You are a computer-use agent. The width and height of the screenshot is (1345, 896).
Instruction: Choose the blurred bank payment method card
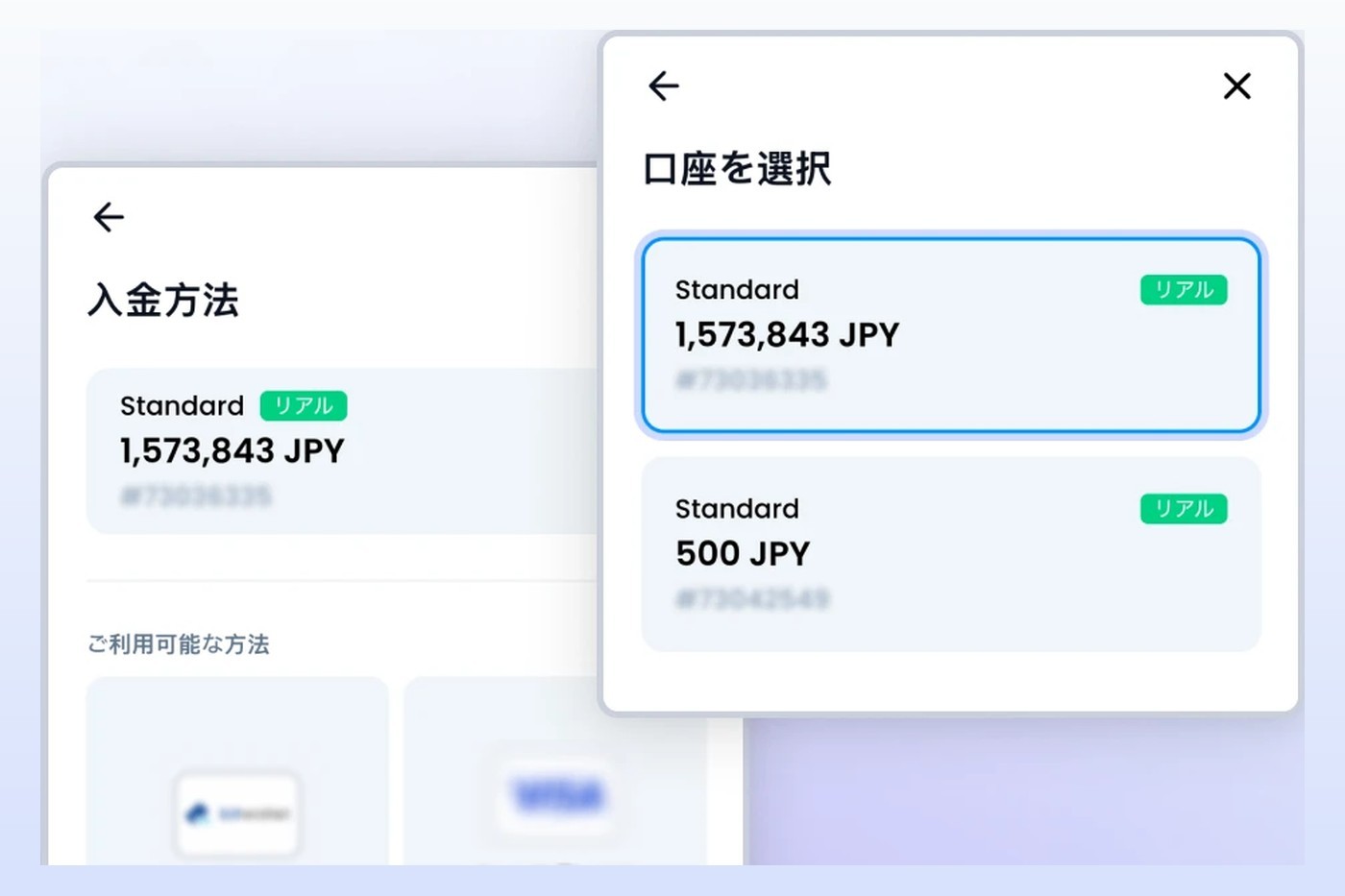tap(237, 771)
